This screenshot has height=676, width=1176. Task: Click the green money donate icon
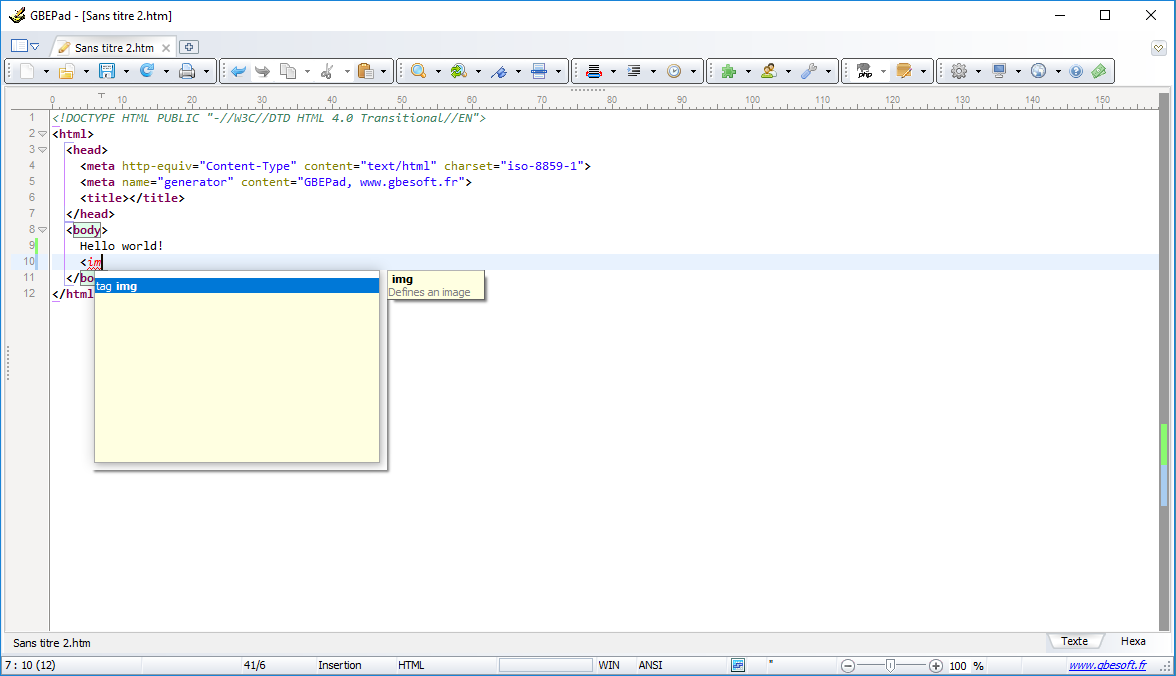tap(1099, 71)
